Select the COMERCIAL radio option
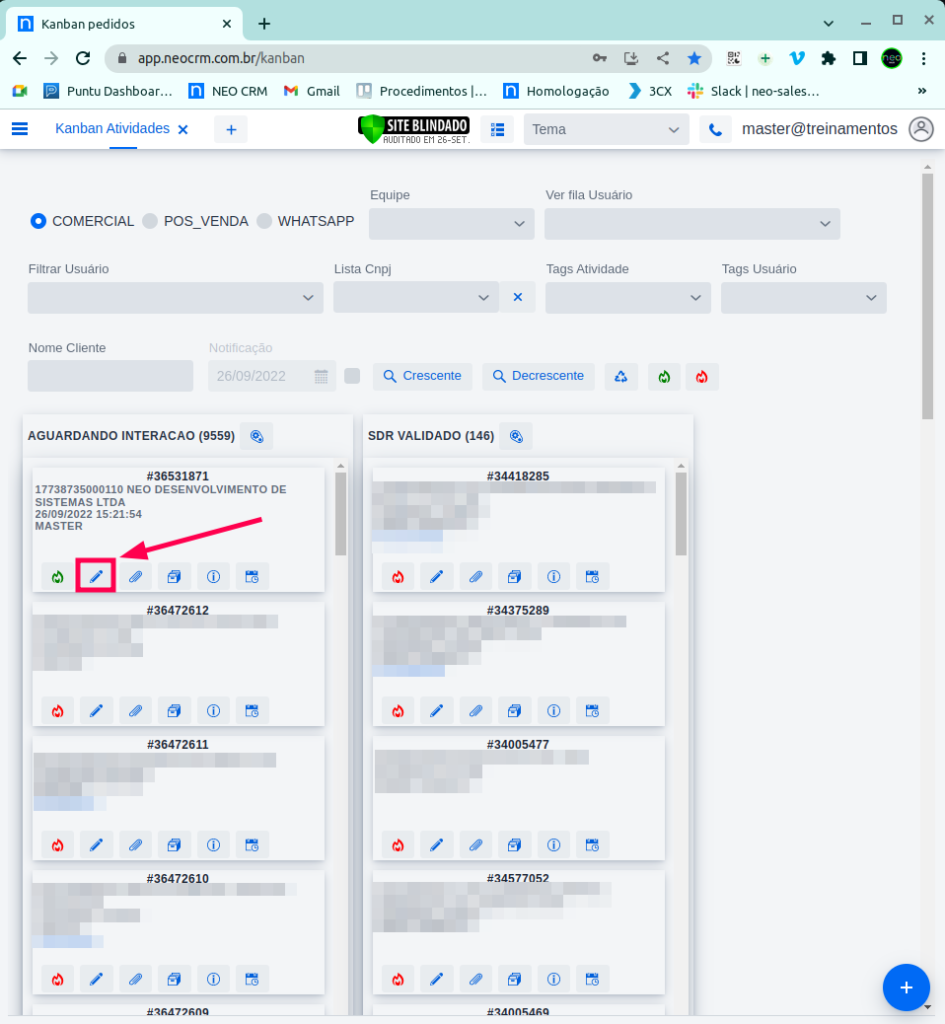The image size is (945, 1024). point(39,221)
